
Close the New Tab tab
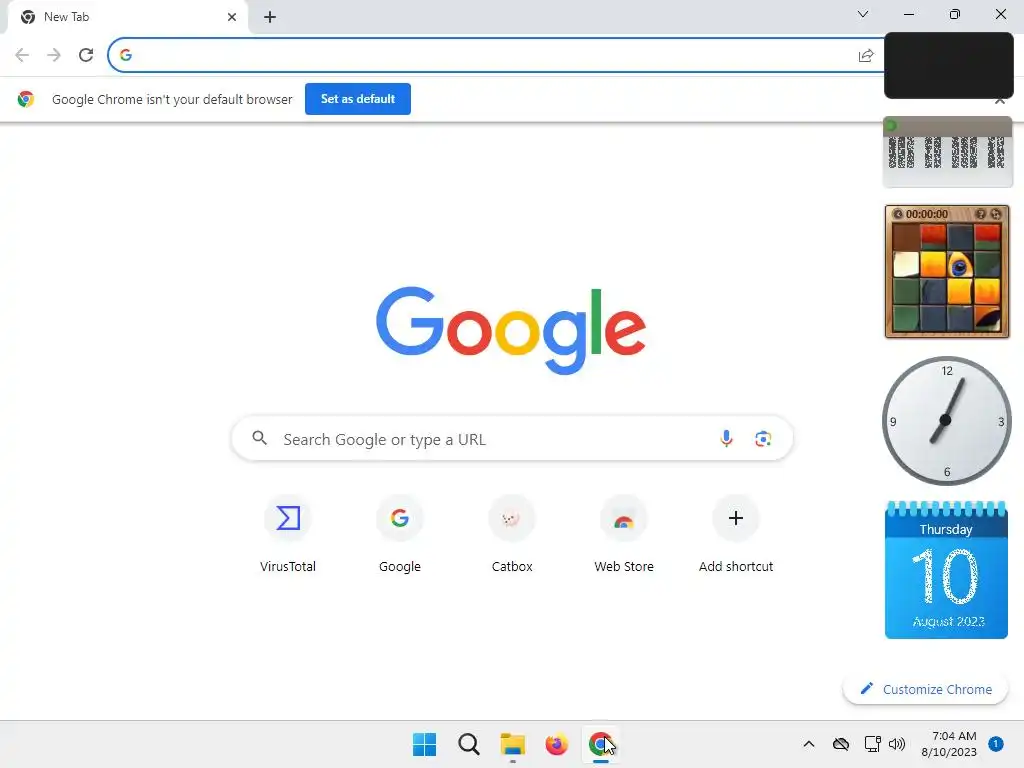click(x=232, y=17)
